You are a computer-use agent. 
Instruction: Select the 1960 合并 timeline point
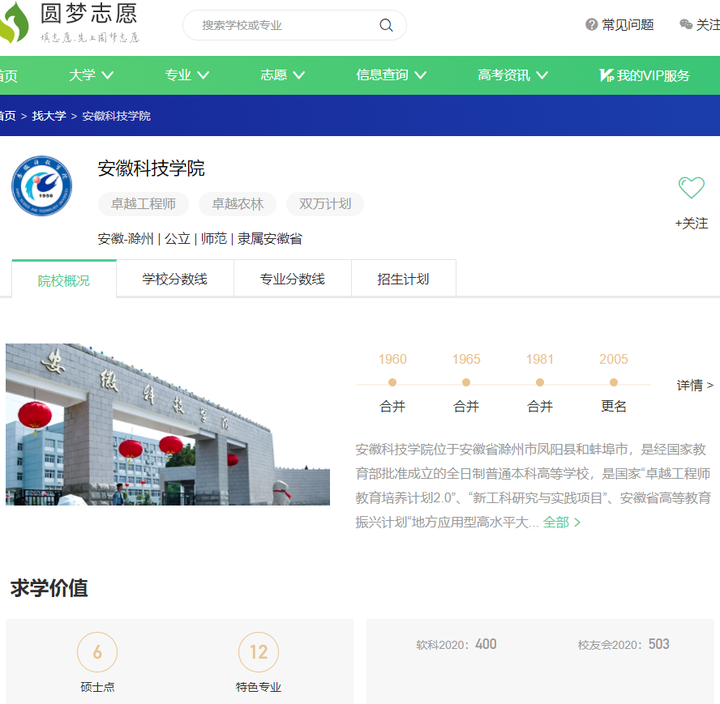click(392, 383)
